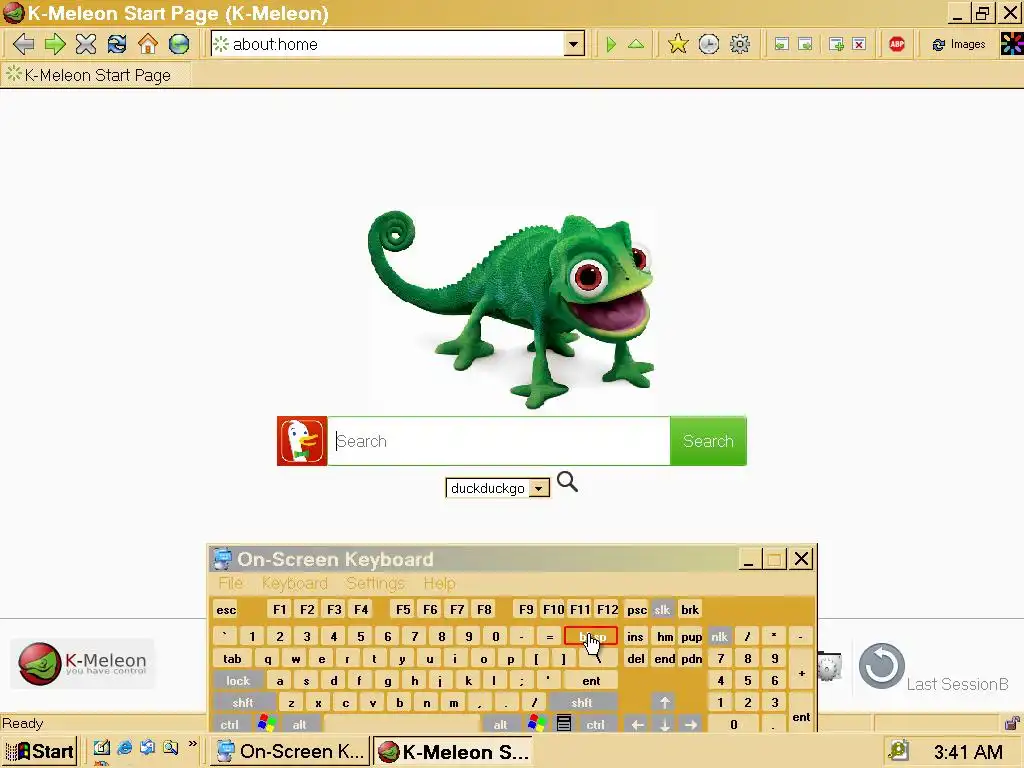Image resolution: width=1024 pixels, height=768 pixels.
Task: Click the system tray icon near clock
Action: [898, 751]
